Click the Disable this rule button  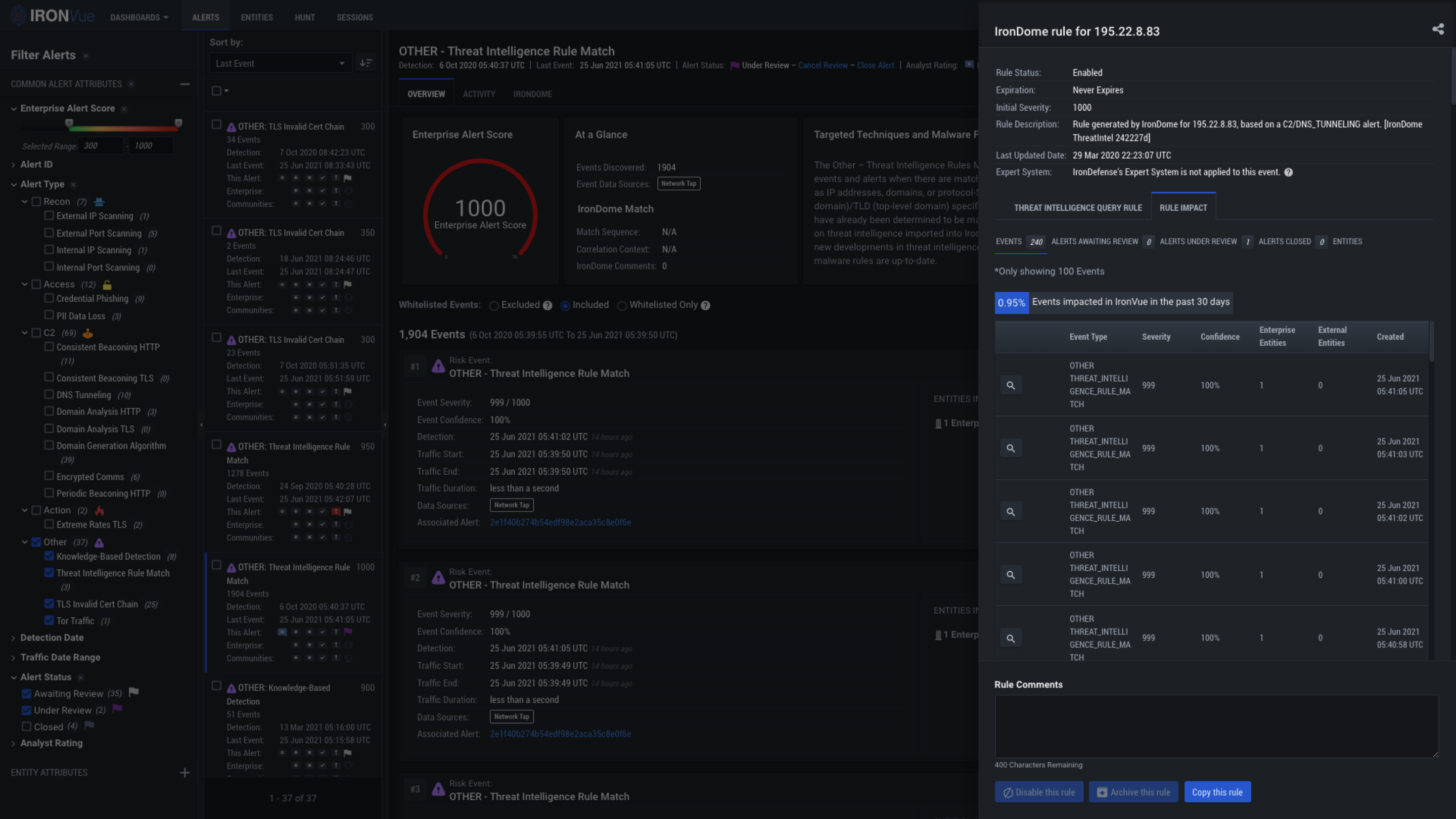[1038, 792]
